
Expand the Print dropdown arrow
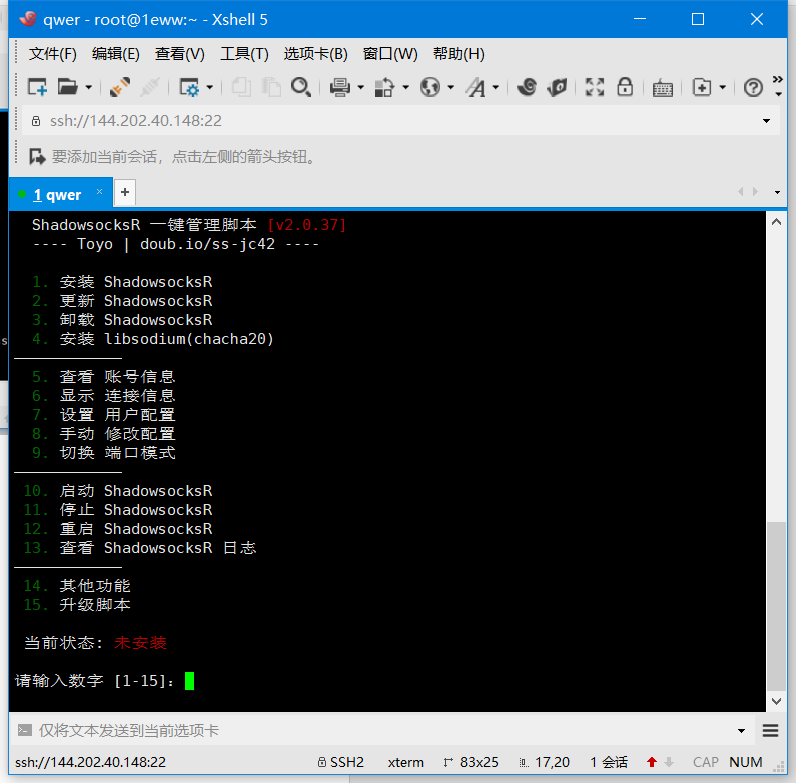pos(360,88)
